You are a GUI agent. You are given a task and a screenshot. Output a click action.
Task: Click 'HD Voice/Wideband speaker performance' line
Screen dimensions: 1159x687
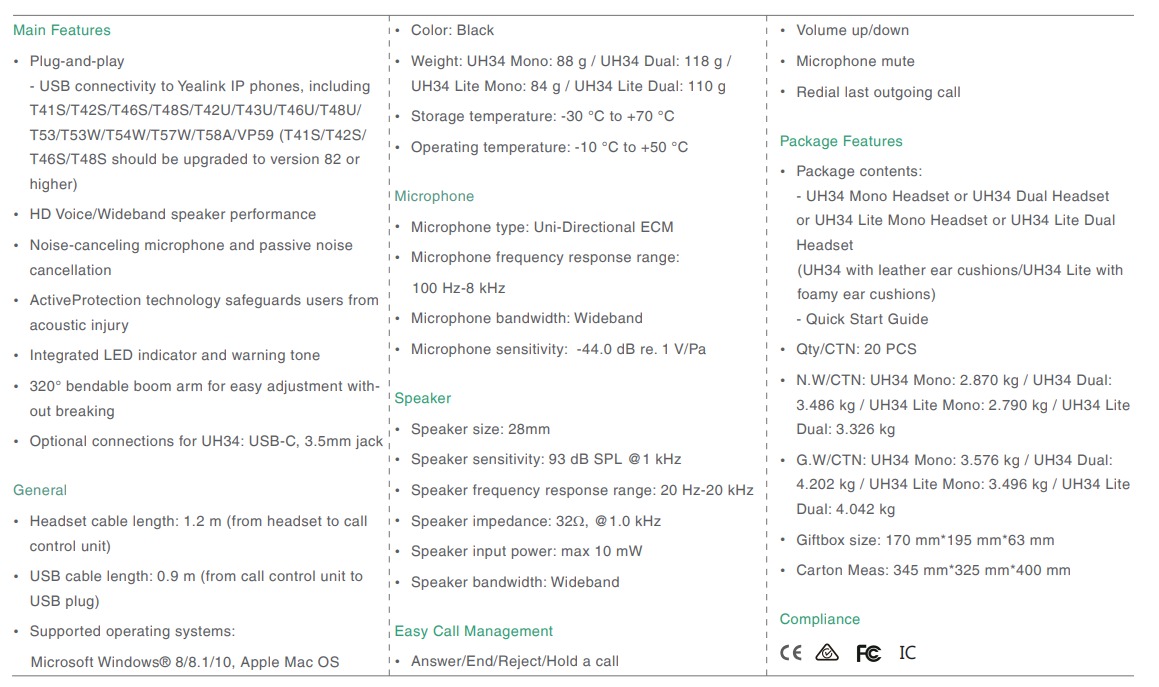pyautogui.click(x=172, y=214)
